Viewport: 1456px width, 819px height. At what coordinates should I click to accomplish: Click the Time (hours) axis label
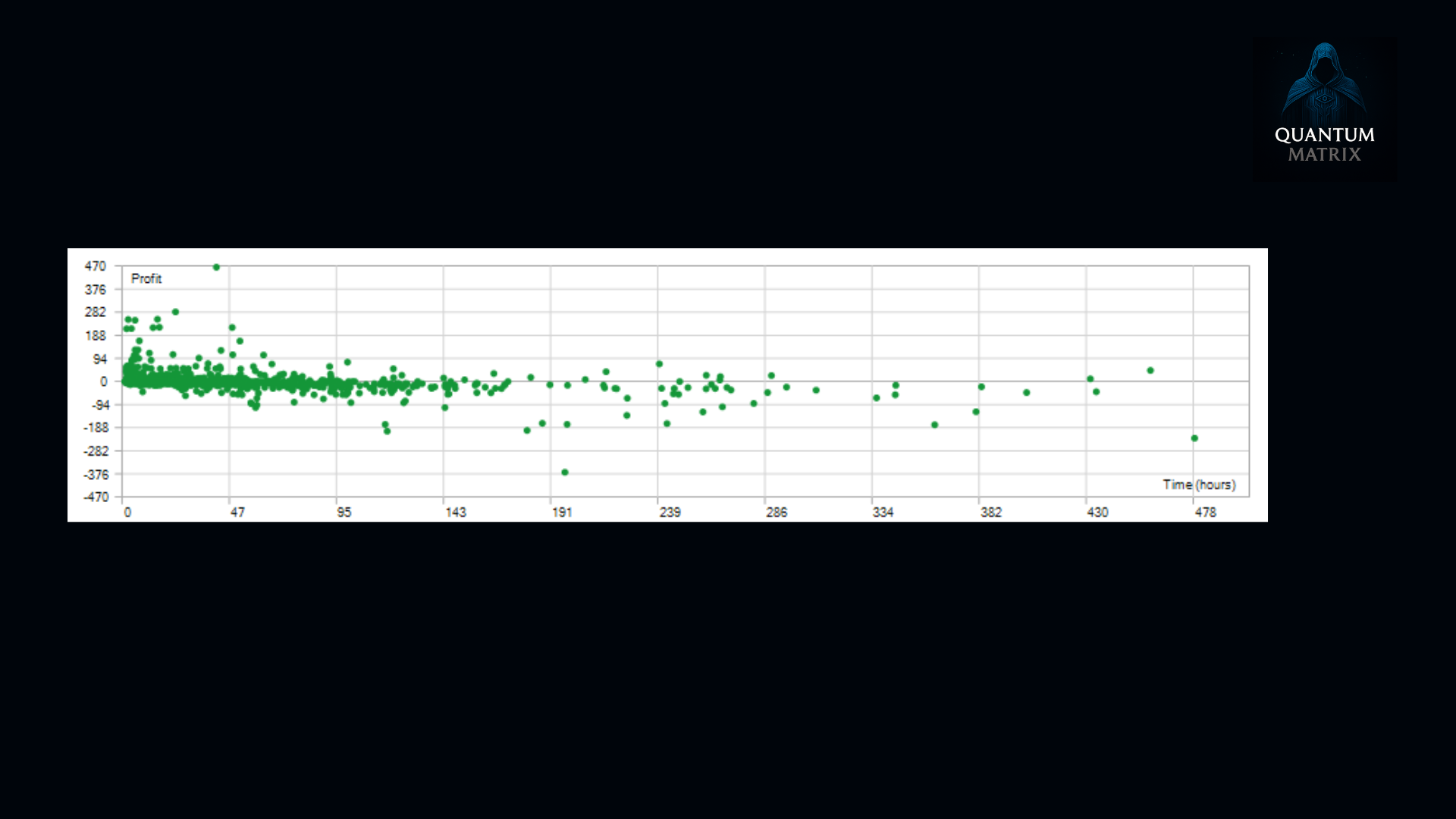[1199, 485]
